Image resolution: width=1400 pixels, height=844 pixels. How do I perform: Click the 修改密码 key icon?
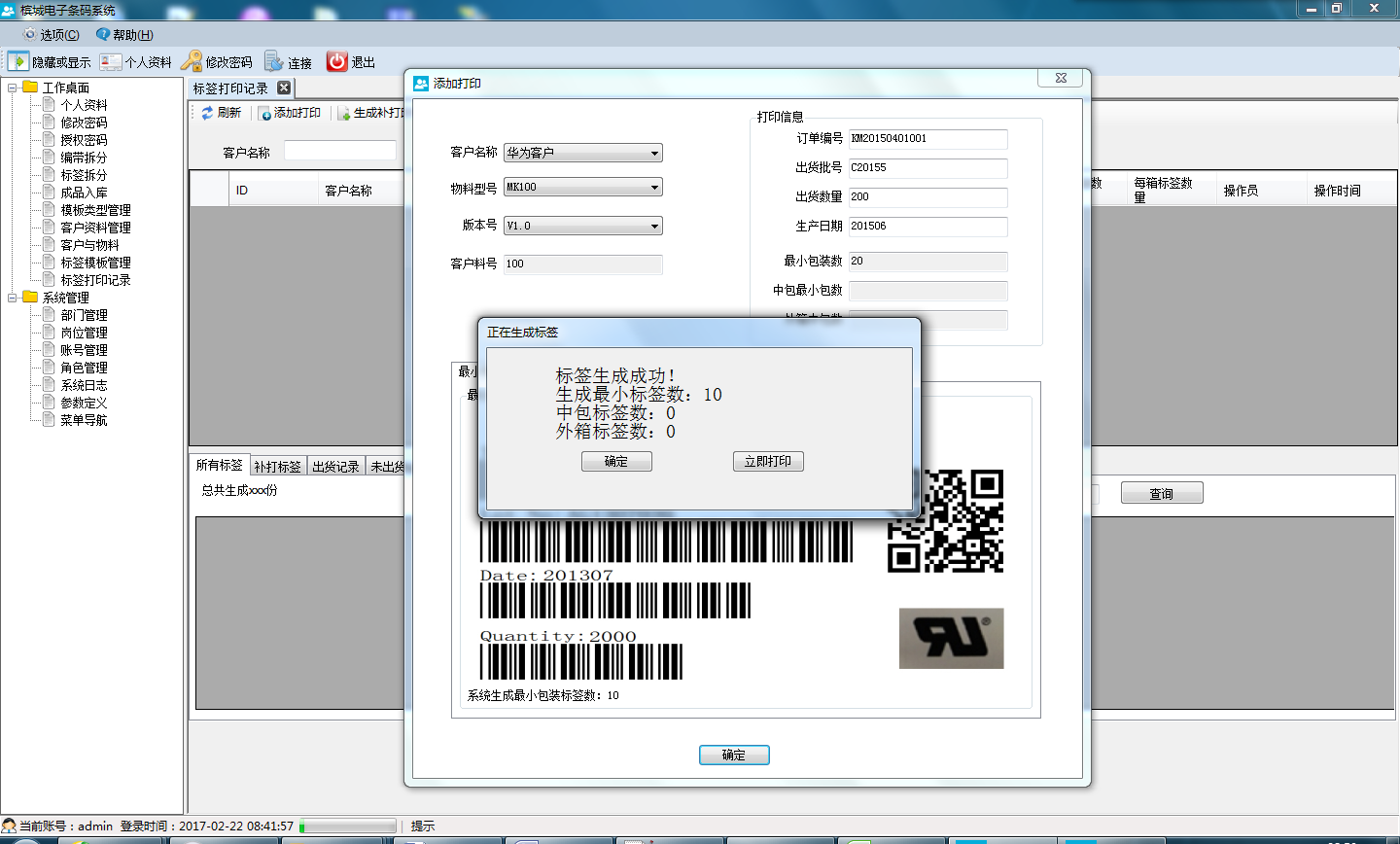[192, 61]
